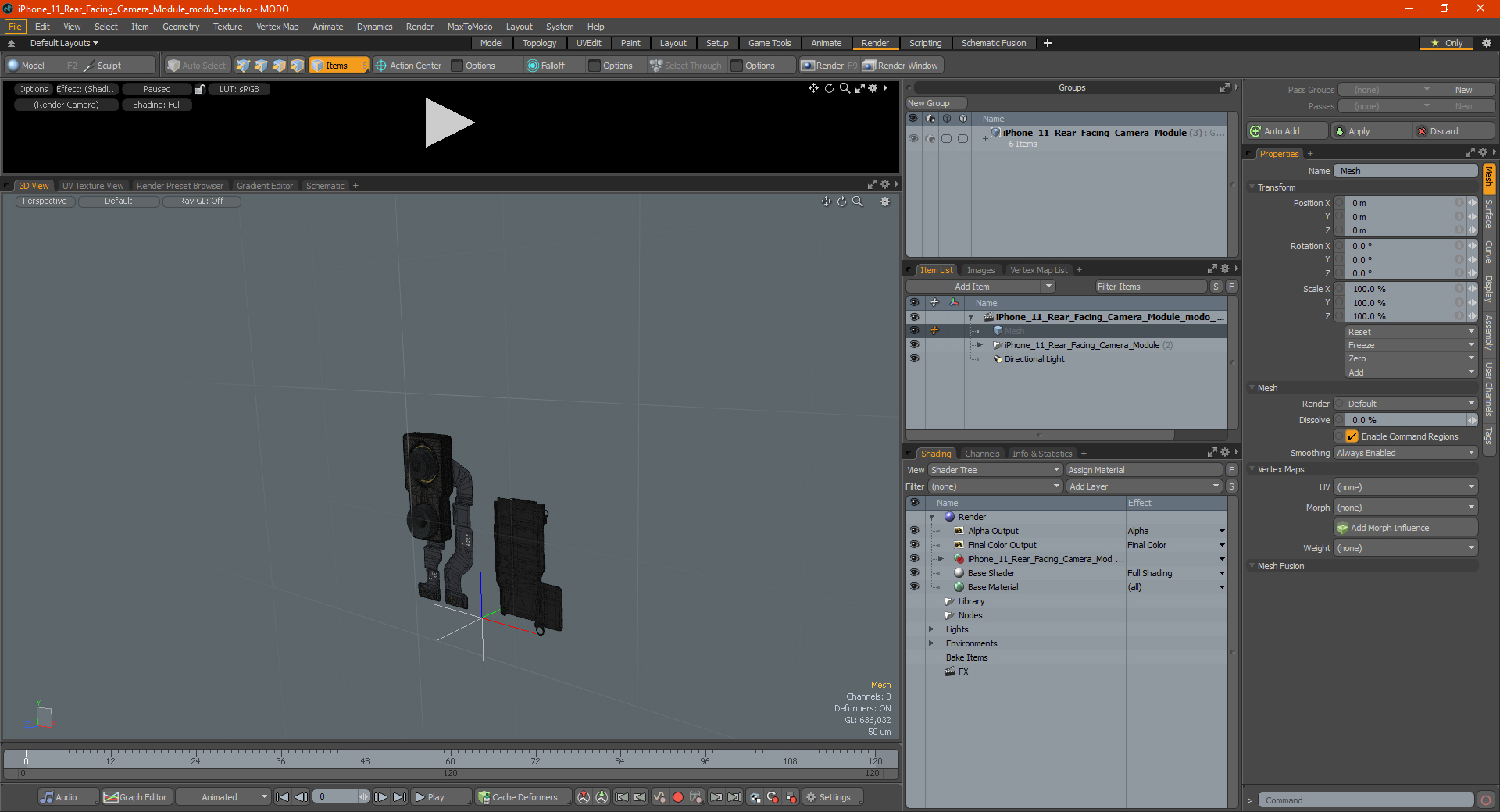Click red record autokey button
The width and height of the screenshot is (1500, 812).
(x=678, y=797)
